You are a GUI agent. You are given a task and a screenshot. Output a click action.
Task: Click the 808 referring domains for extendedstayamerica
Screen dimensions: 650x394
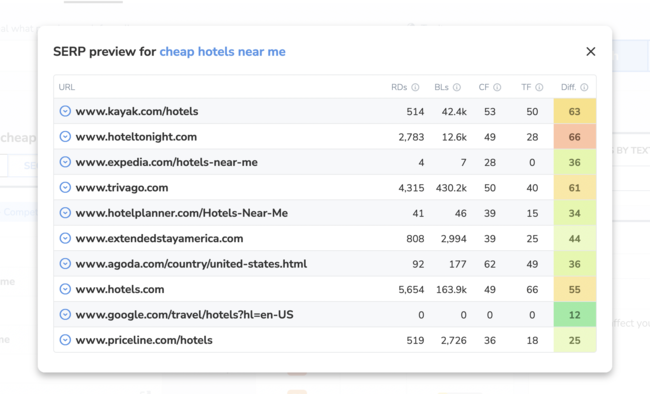(x=415, y=238)
